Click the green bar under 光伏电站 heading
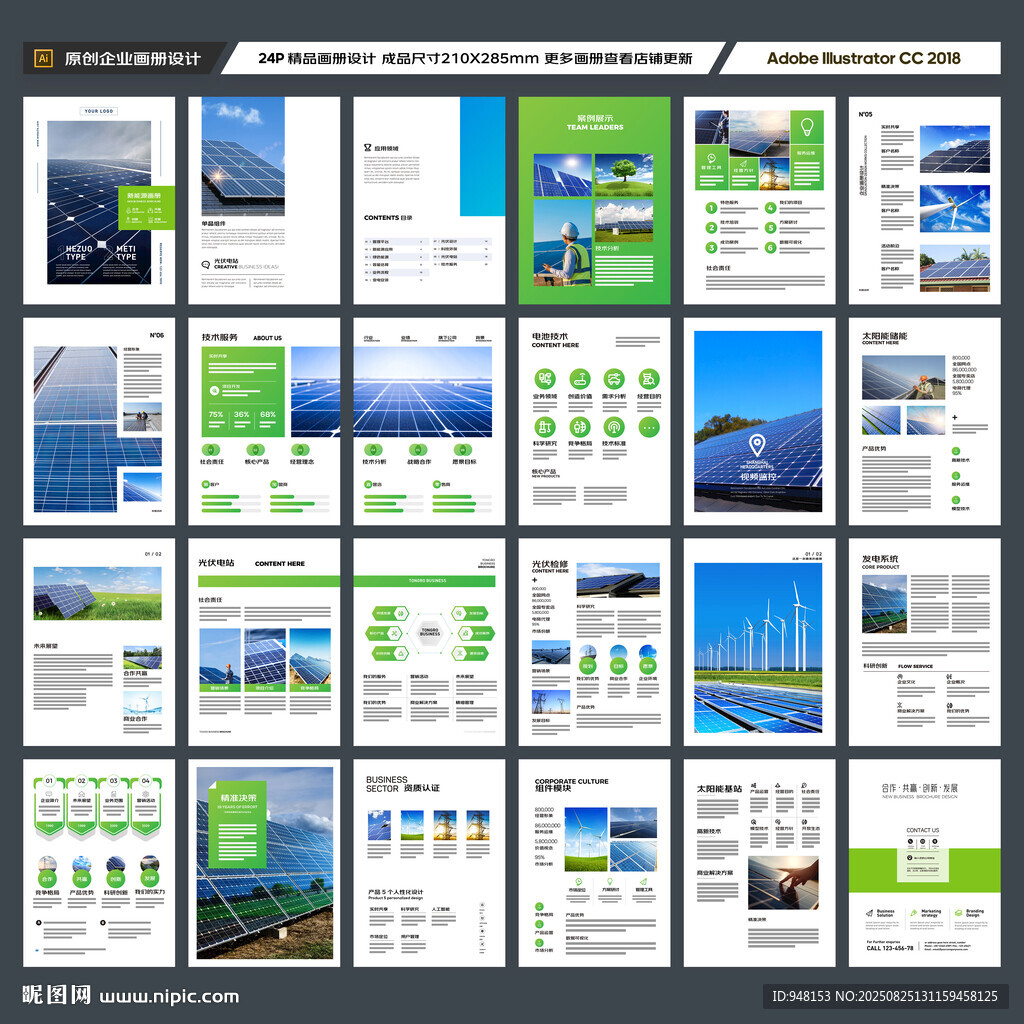This screenshot has width=1024, height=1024. 269,581
